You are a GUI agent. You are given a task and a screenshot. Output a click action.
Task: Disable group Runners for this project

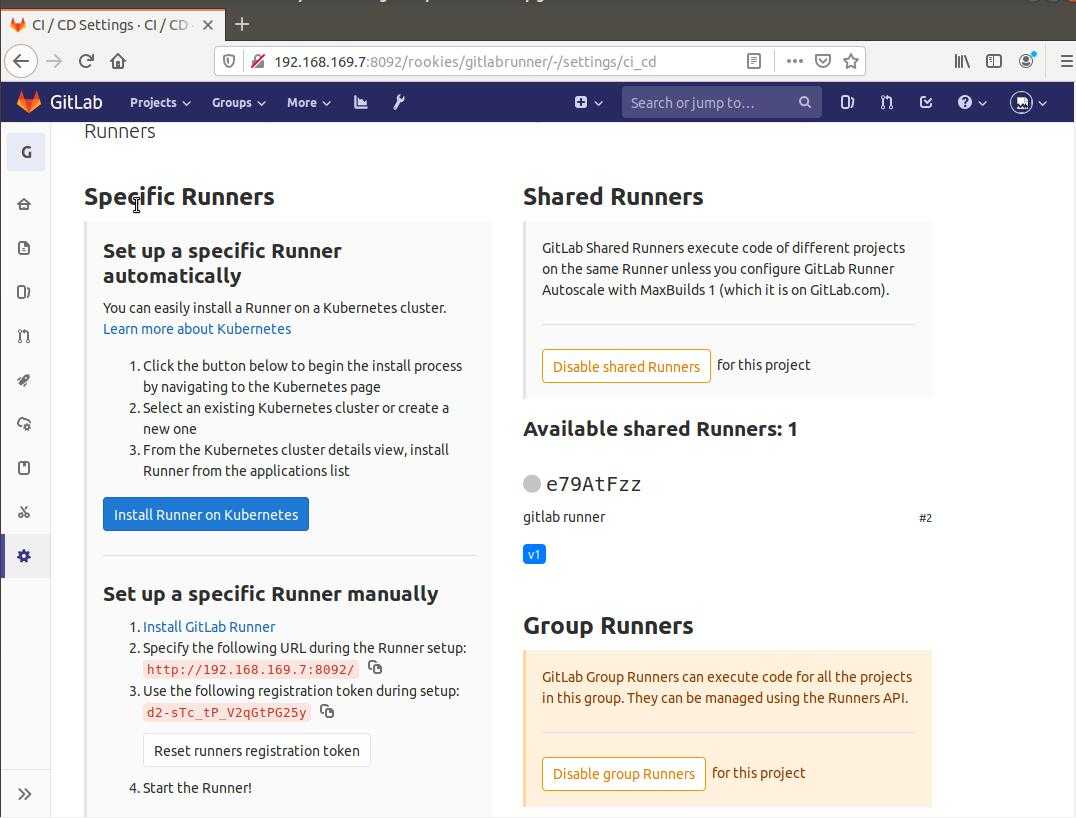click(x=623, y=774)
